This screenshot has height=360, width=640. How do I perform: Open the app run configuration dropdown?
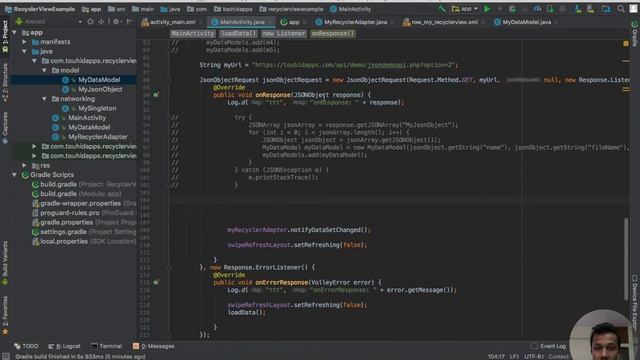[464, 9]
